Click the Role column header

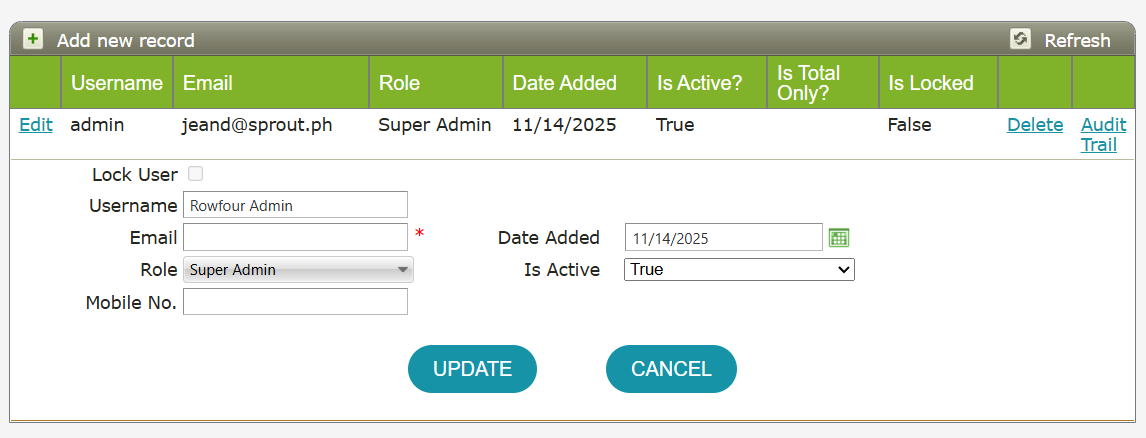[x=399, y=83]
